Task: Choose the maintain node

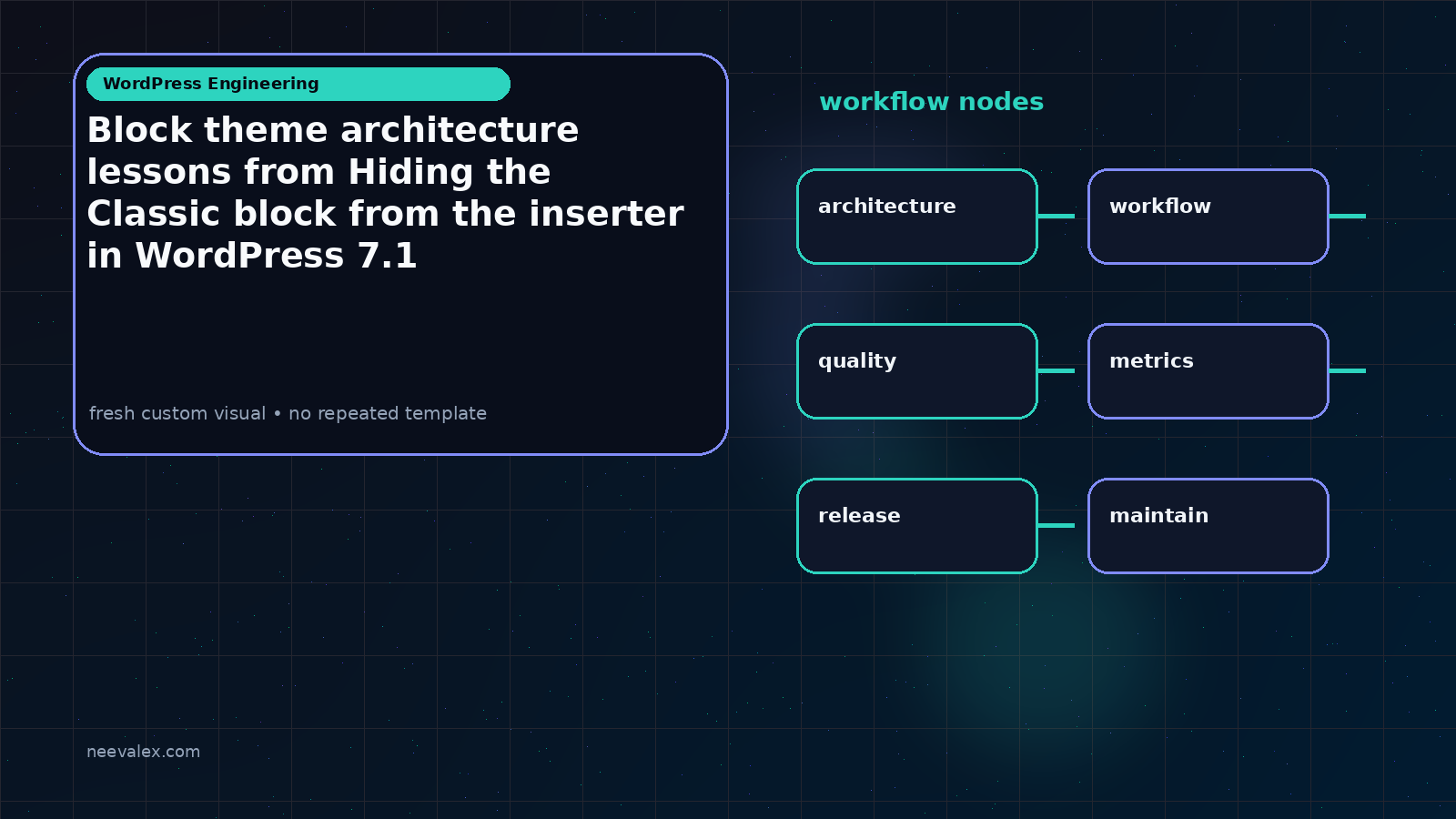Action: (x=1208, y=526)
